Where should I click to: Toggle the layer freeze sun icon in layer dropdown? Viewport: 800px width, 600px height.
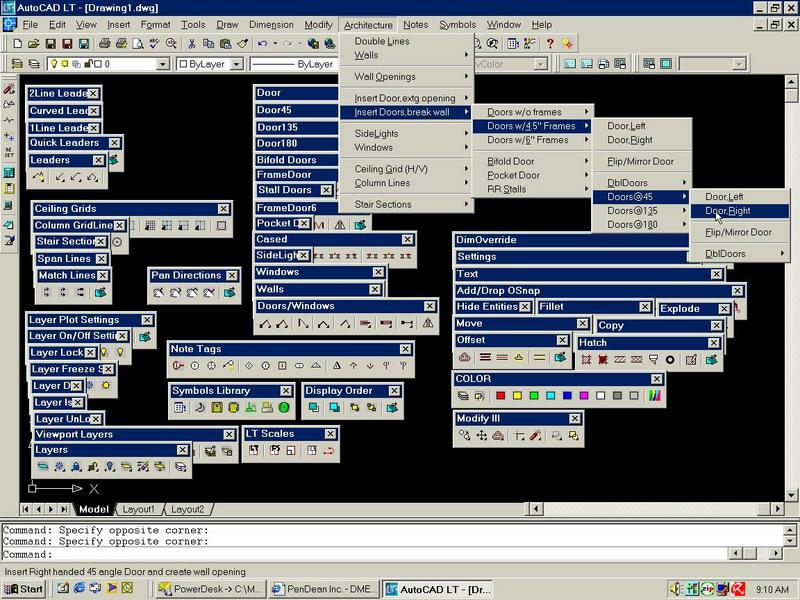click(65, 64)
